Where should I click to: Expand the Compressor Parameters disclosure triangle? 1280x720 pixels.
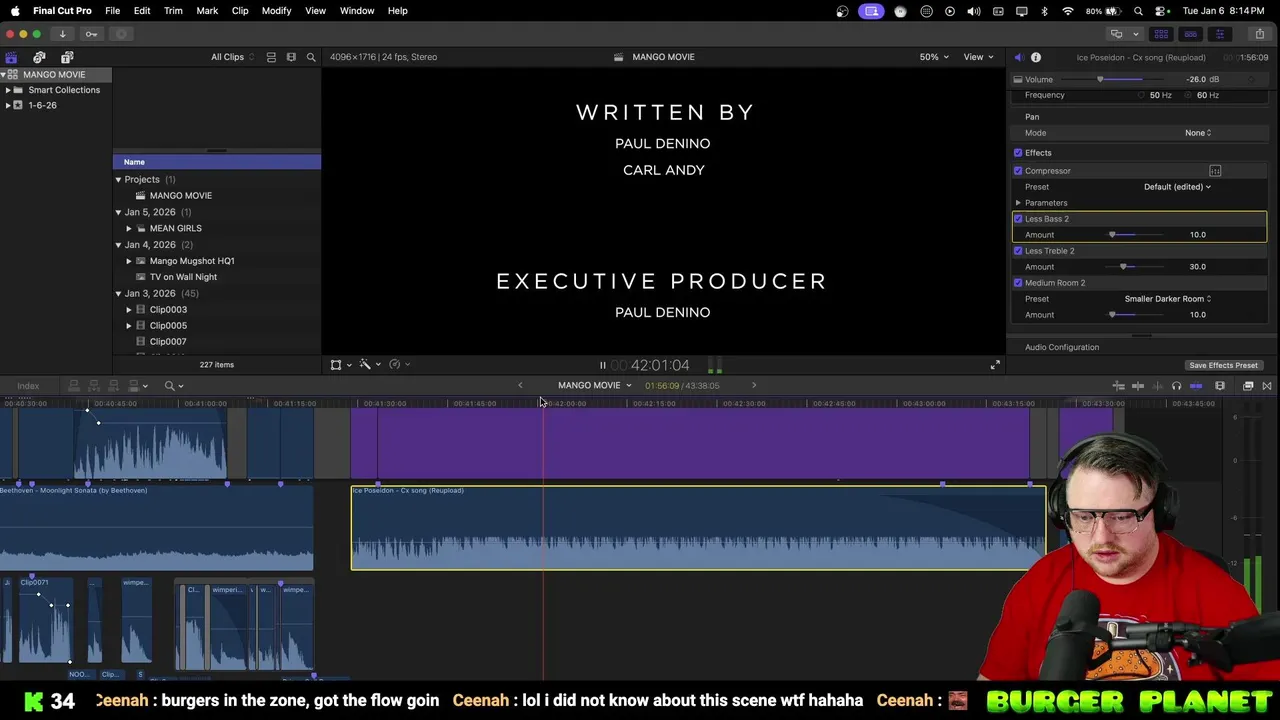[1018, 203]
